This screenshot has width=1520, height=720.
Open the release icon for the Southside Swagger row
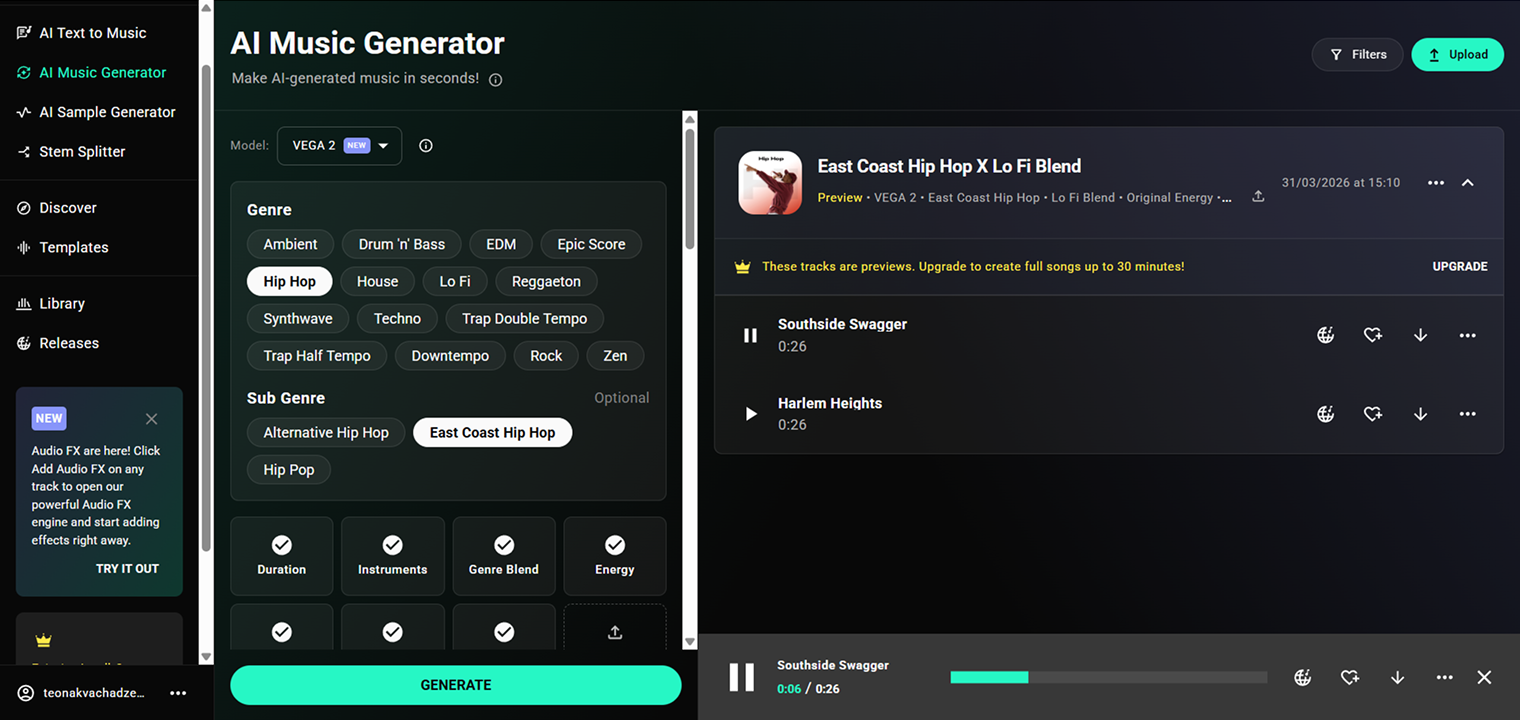pos(1326,336)
